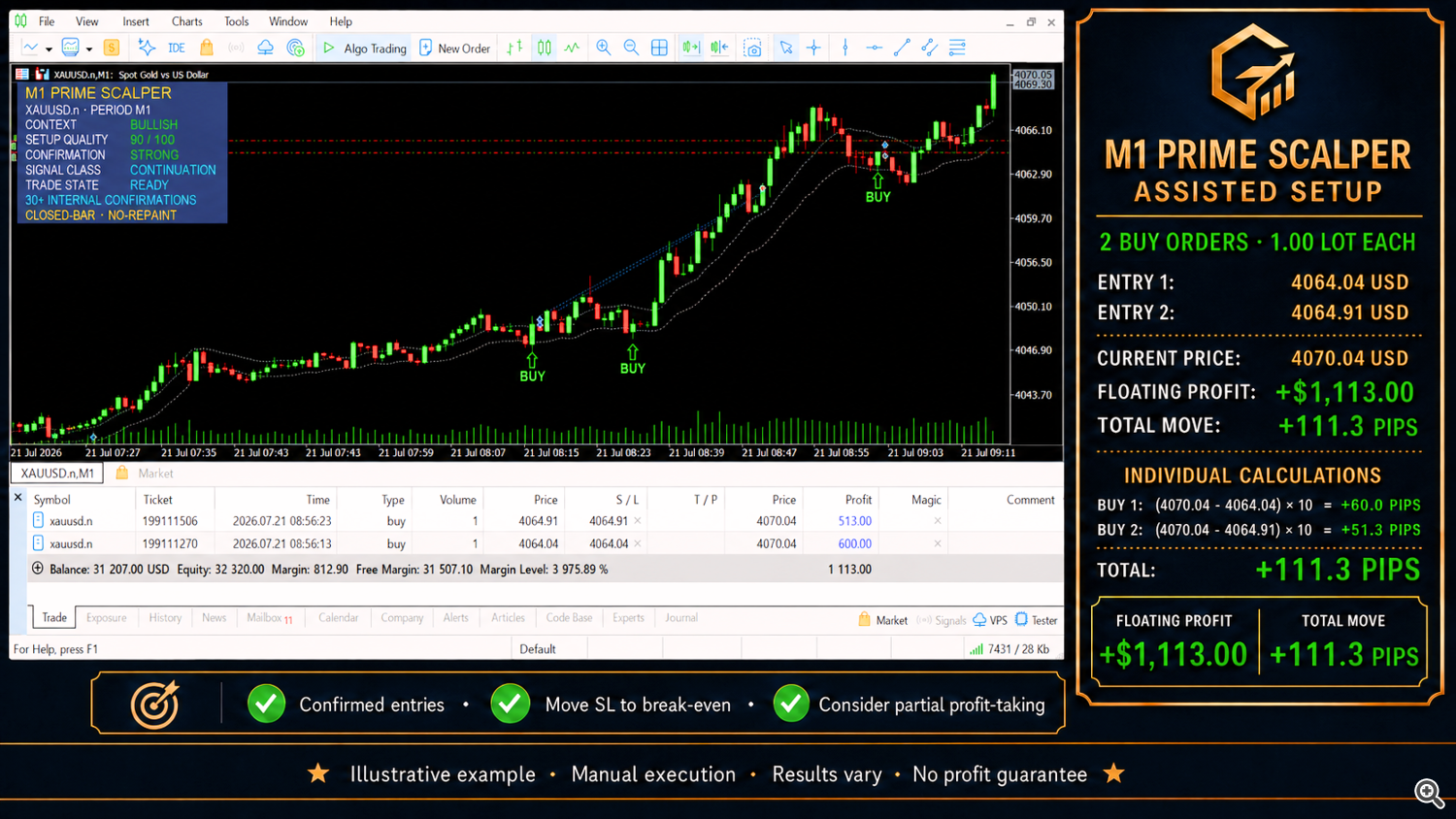Open the Help menu
This screenshot has width=1456, height=819.
click(341, 21)
